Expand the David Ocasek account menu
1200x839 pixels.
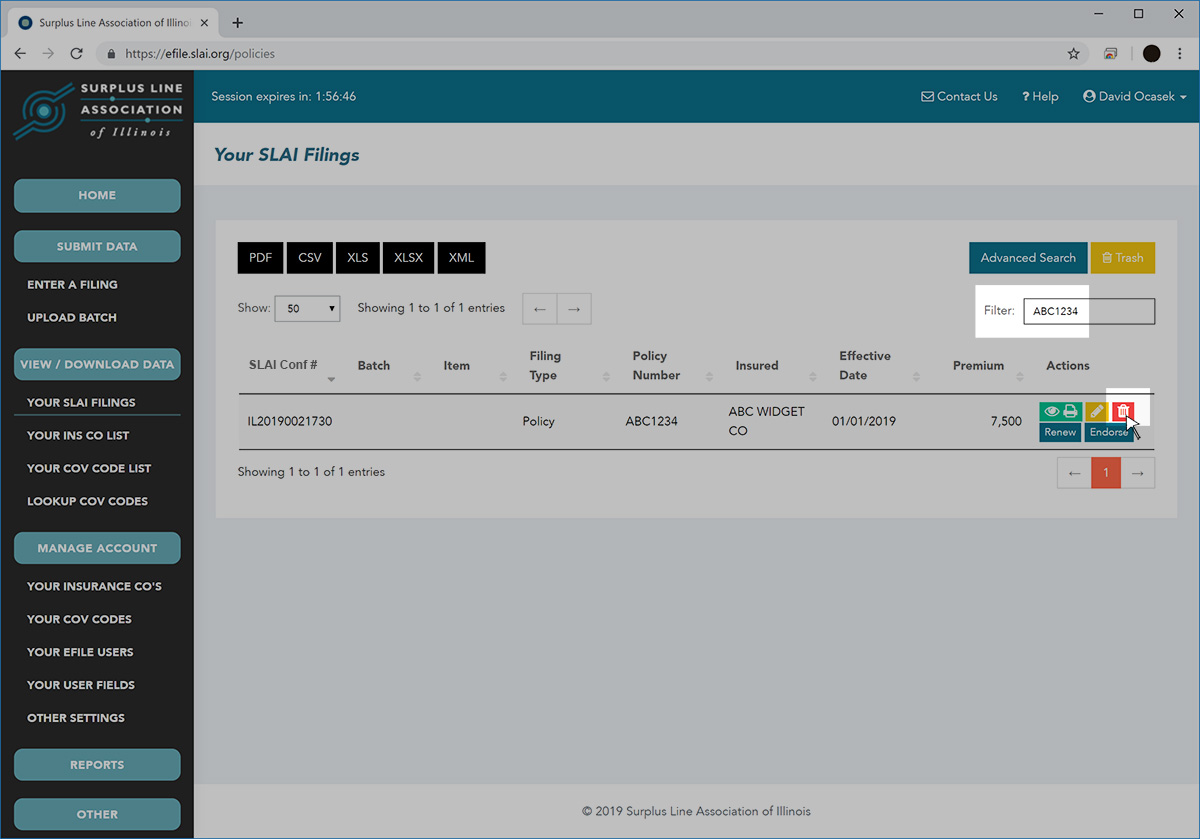pyautogui.click(x=1134, y=96)
